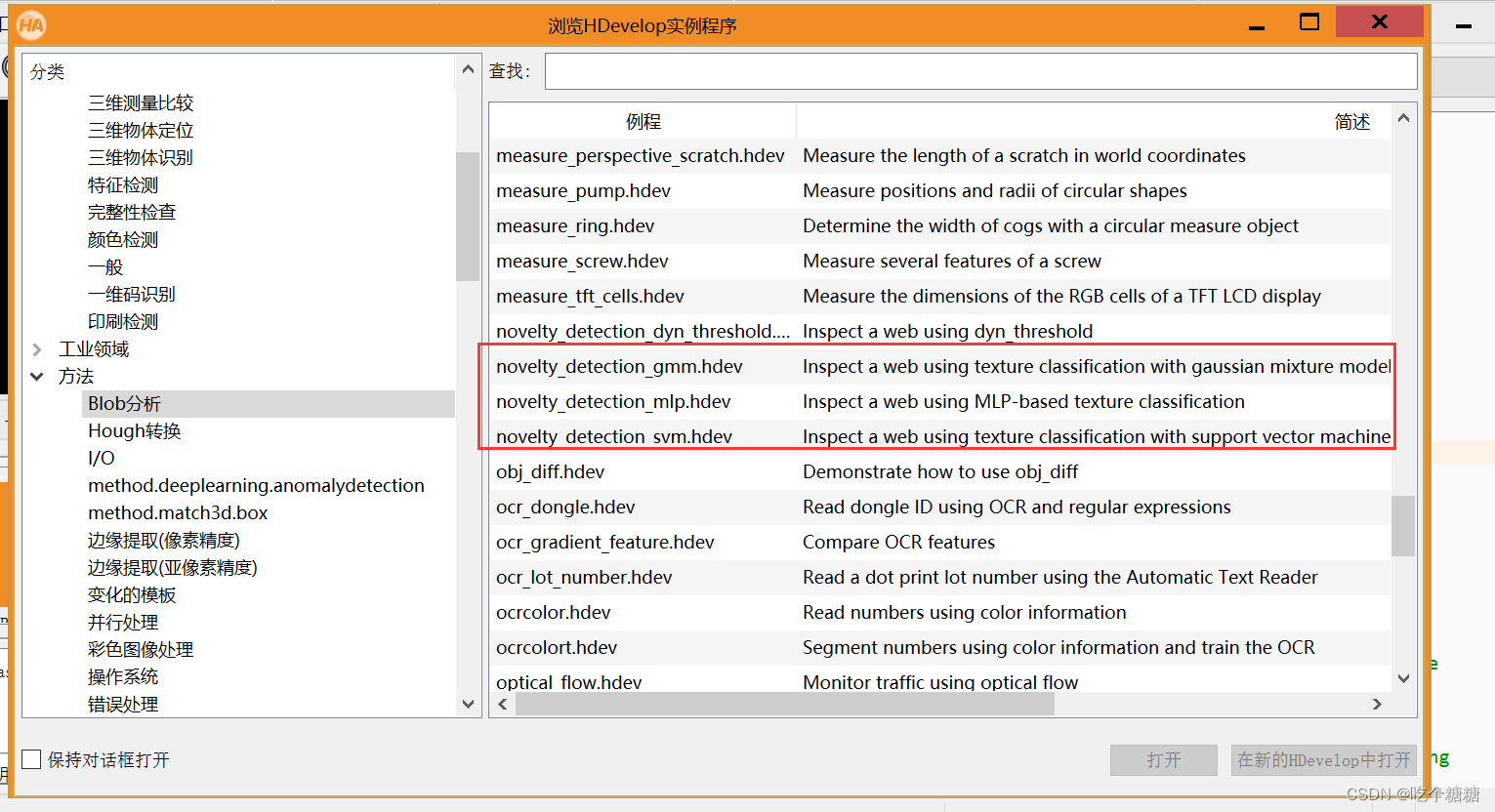Select optical_flow.hdev example
Viewport: 1495px width, 812px height.
[x=569, y=682]
